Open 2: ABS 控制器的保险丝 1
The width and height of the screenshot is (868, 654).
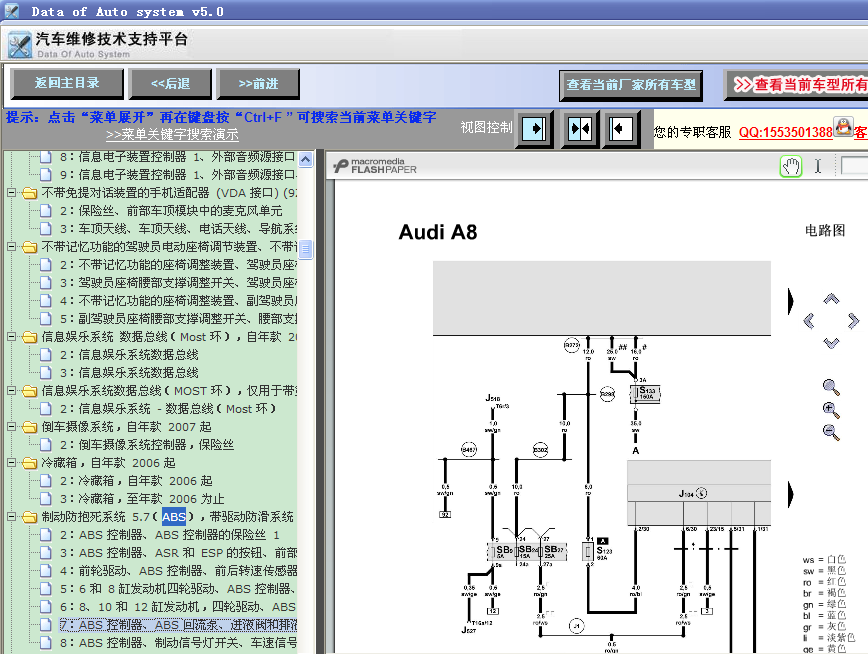pyautogui.click(x=170, y=535)
